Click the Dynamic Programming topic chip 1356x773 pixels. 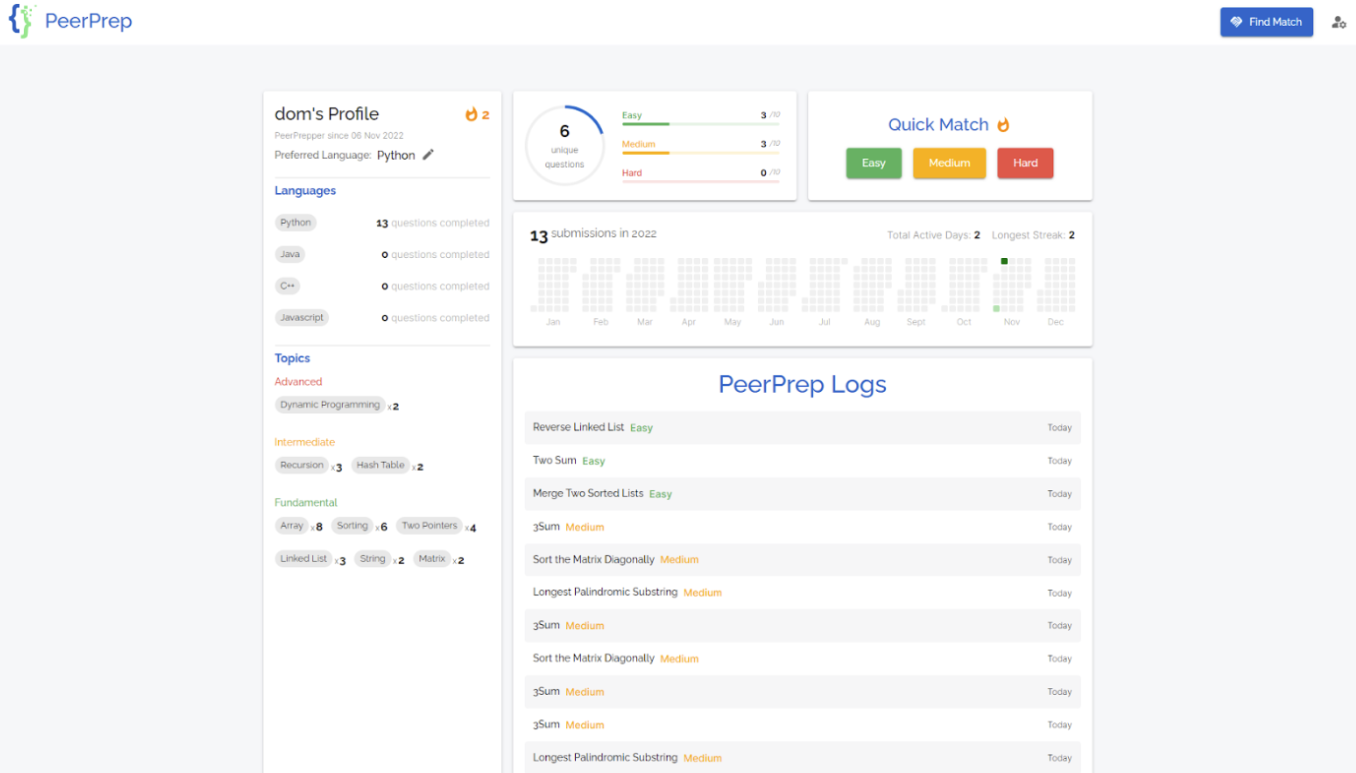click(x=330, y=405)
